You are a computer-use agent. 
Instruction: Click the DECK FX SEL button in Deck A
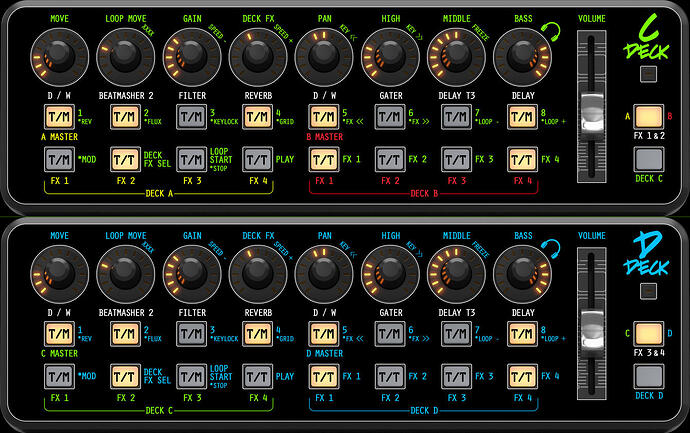125,159
